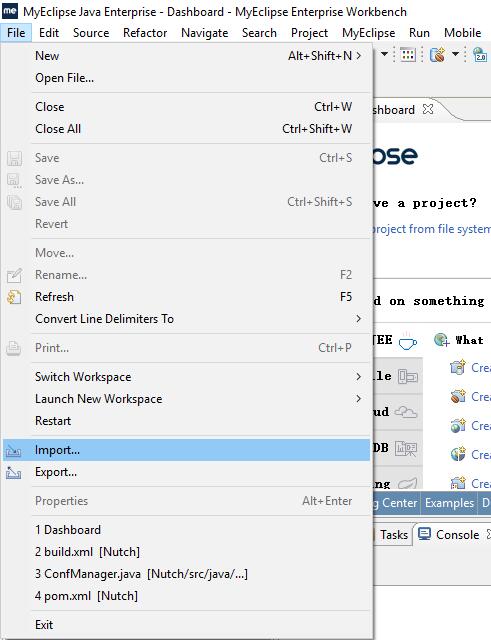Close the Dashboard tab
Image resolution: width=491 pixels, height=640 pixels.
428,109
